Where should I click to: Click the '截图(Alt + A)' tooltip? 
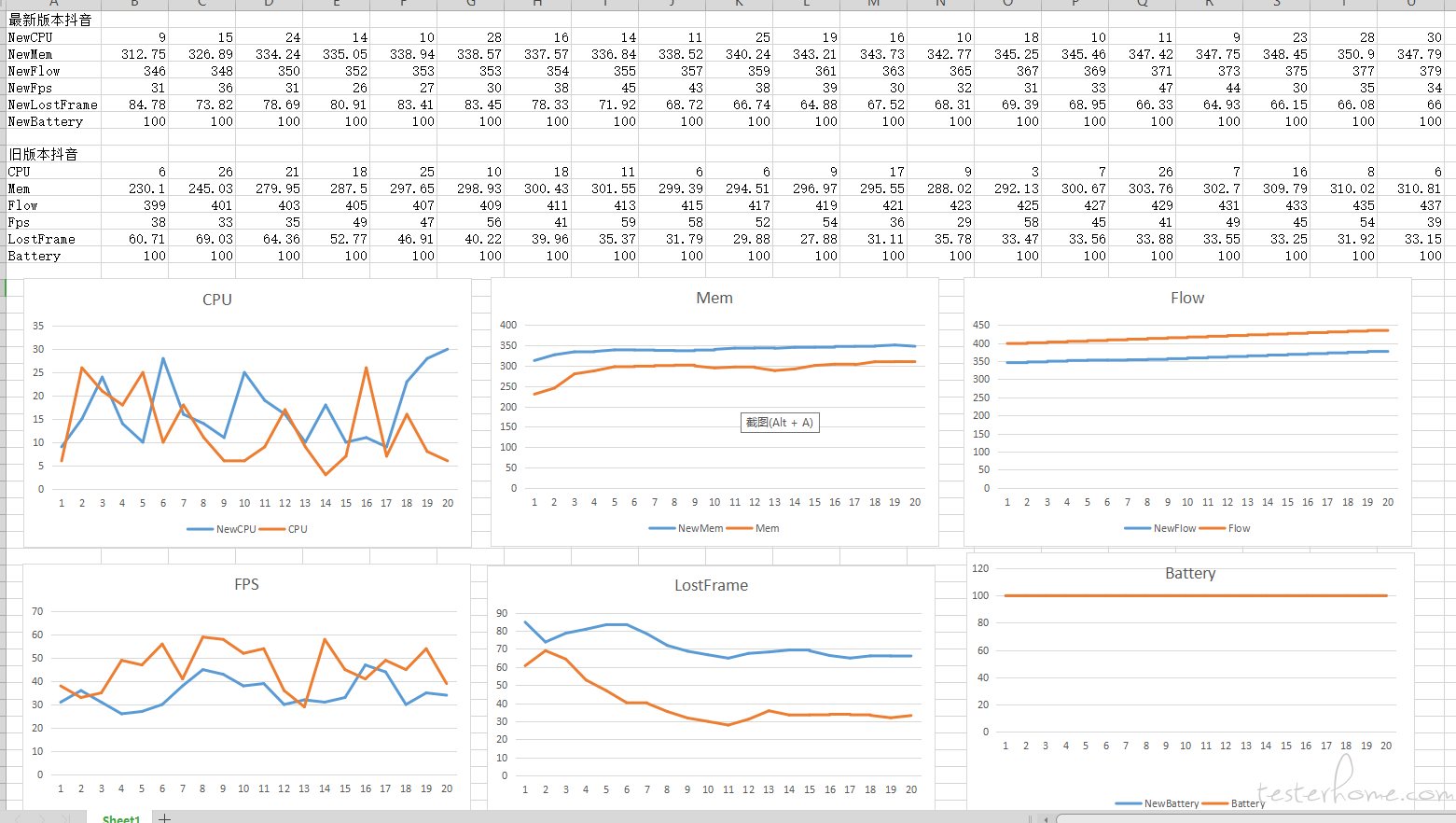click(780, 423)
